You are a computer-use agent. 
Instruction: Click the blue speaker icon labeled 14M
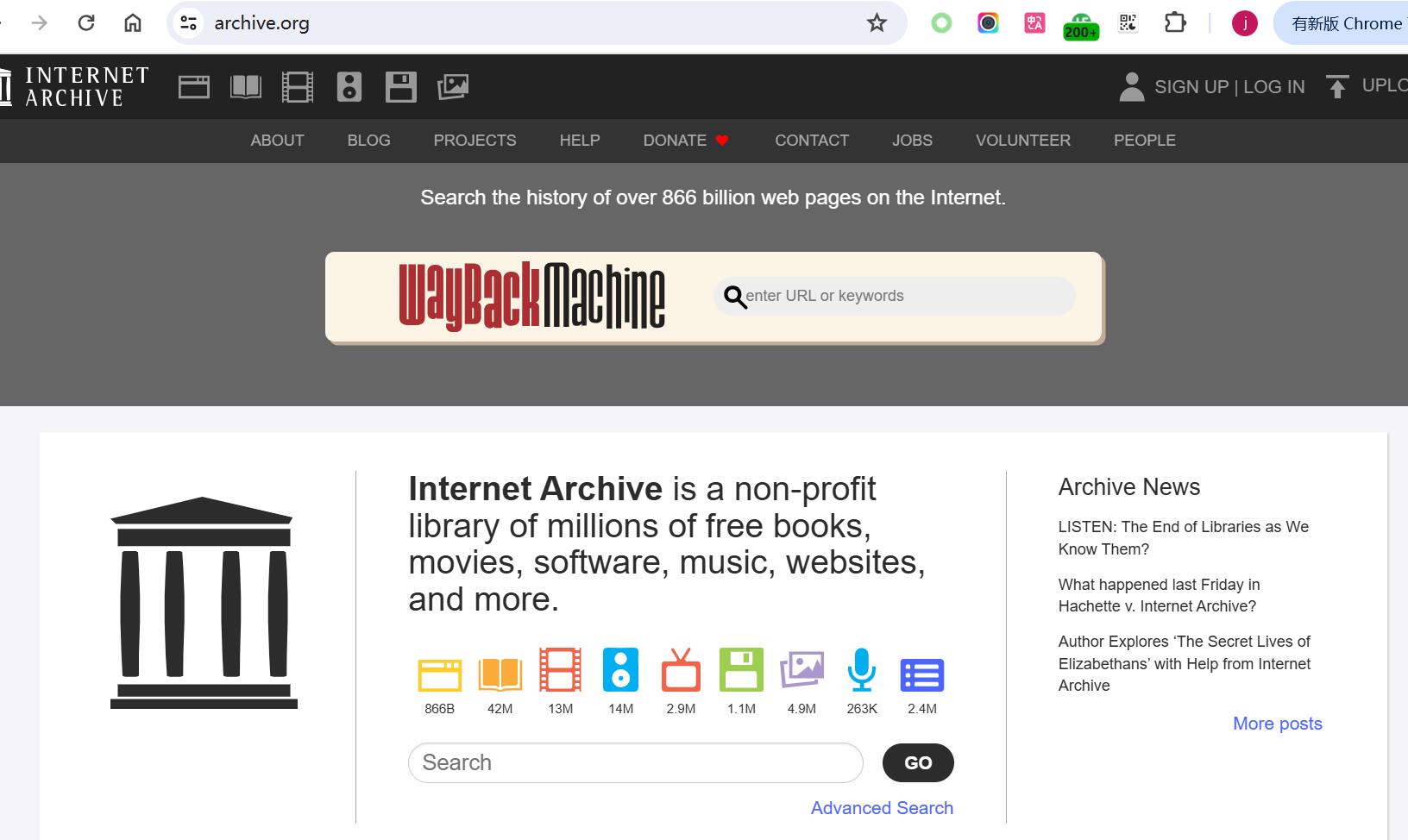pyautogui.click(x=621, y=670)
